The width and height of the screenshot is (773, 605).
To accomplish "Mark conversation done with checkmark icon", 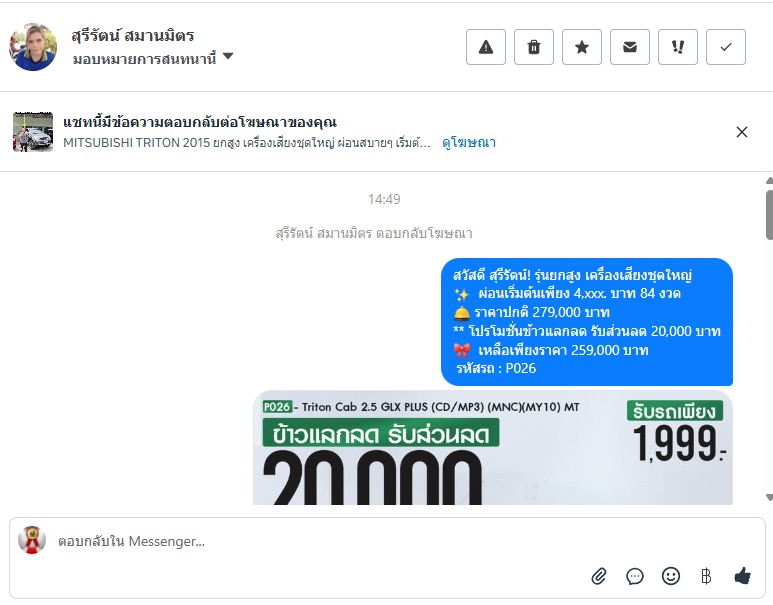I will coord(726,47).
